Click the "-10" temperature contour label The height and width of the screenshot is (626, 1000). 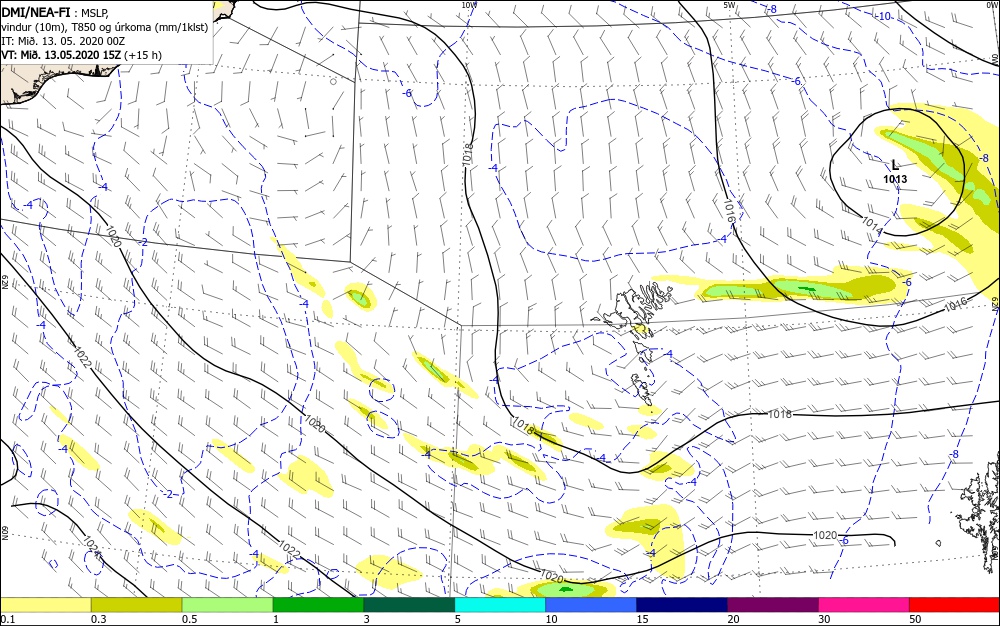click(x=885, y=16)
